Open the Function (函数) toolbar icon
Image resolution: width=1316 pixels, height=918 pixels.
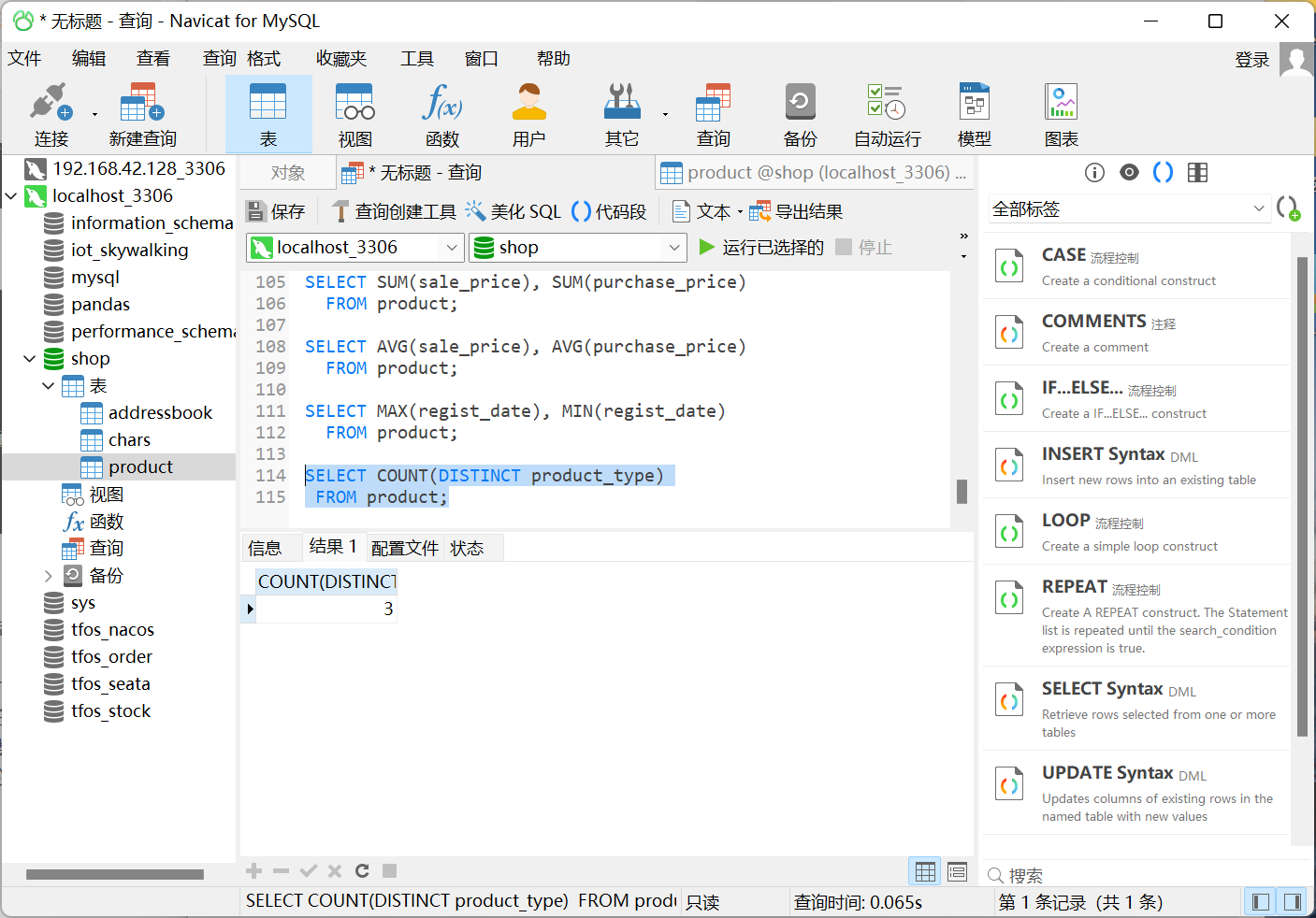coord(442,114)
